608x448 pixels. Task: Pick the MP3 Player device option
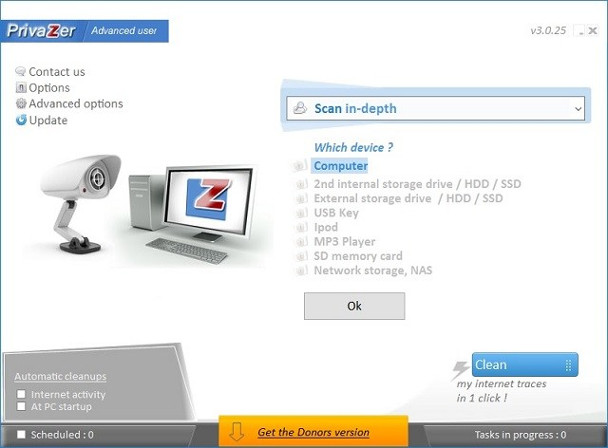click(x=344, y=242)
